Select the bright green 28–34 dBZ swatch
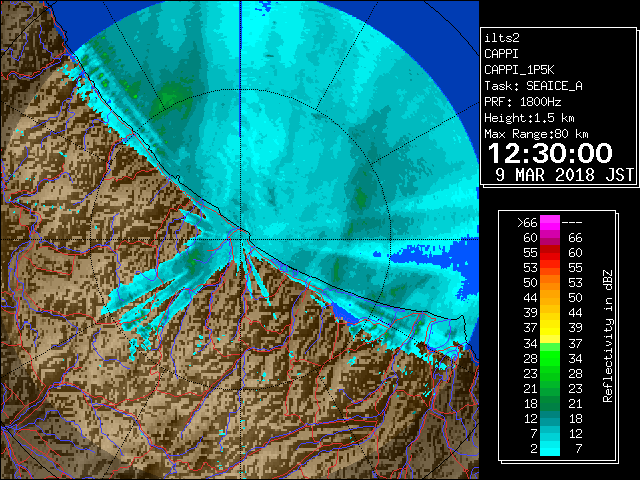 point(550,358)
